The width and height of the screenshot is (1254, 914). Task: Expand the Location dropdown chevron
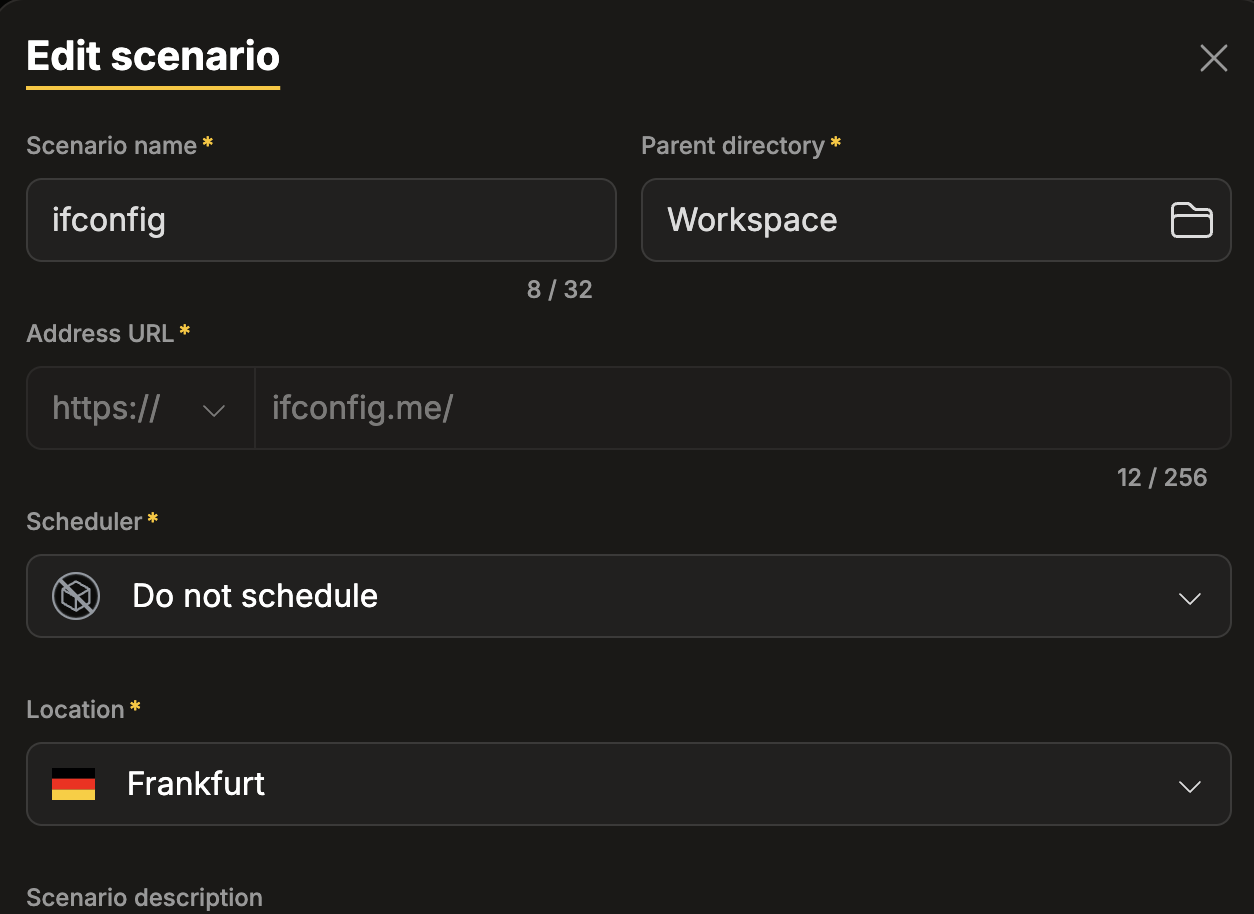tap(1189, 786)
